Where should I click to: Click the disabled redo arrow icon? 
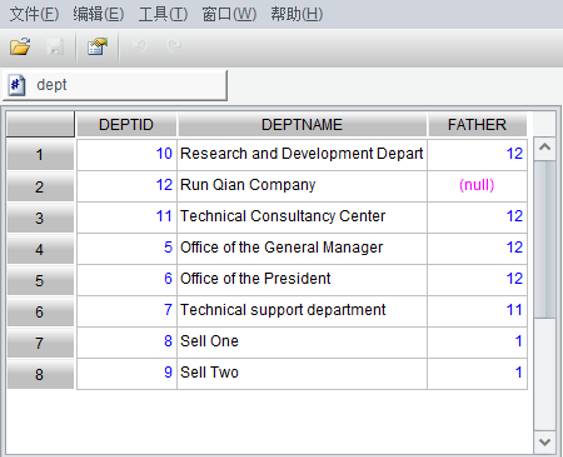[175, 45]
